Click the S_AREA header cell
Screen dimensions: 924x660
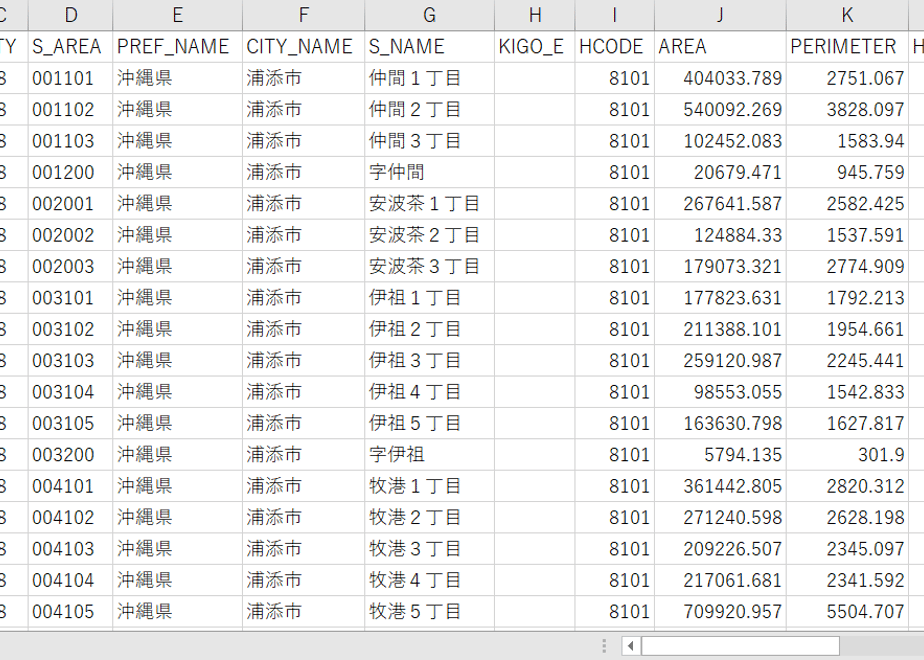(70, 47)
